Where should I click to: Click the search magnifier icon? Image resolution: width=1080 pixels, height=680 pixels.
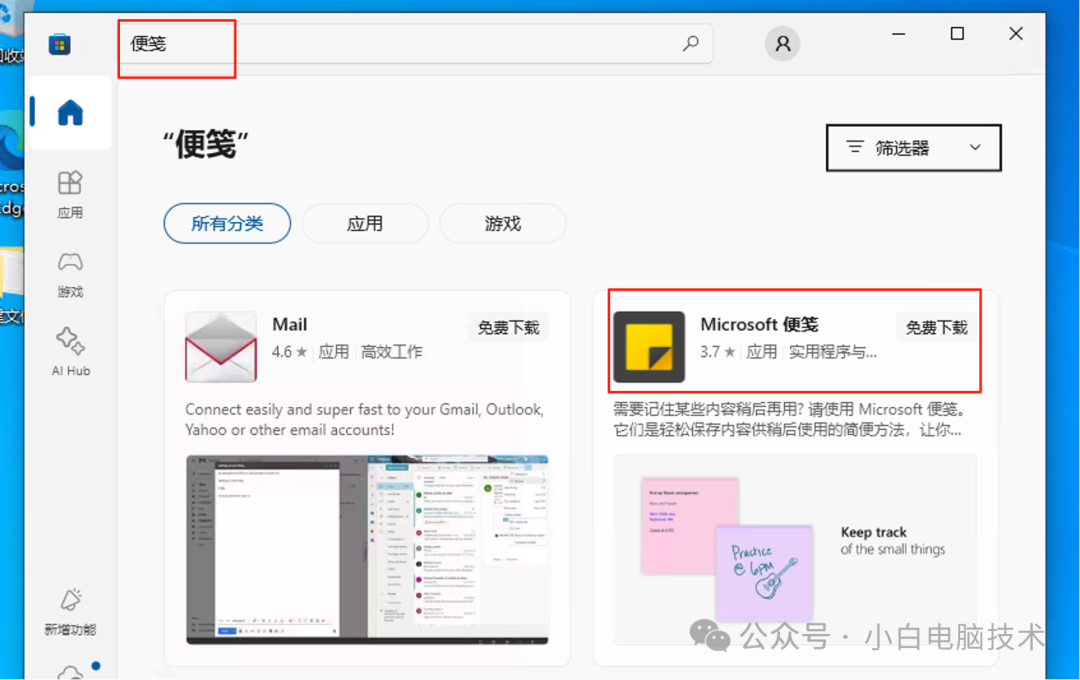690,43
